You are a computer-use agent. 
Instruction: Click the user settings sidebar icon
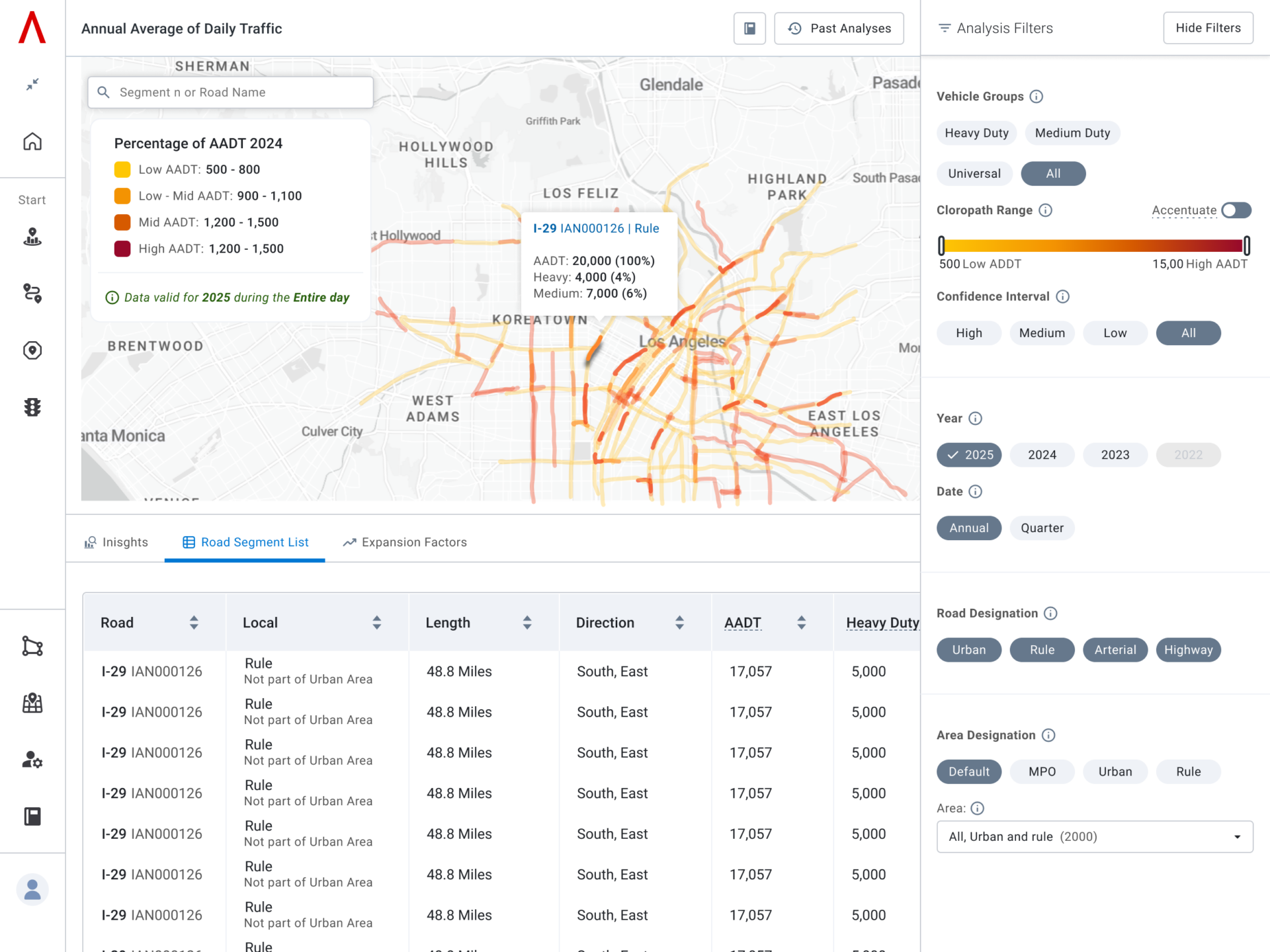[x=32, y=760]
